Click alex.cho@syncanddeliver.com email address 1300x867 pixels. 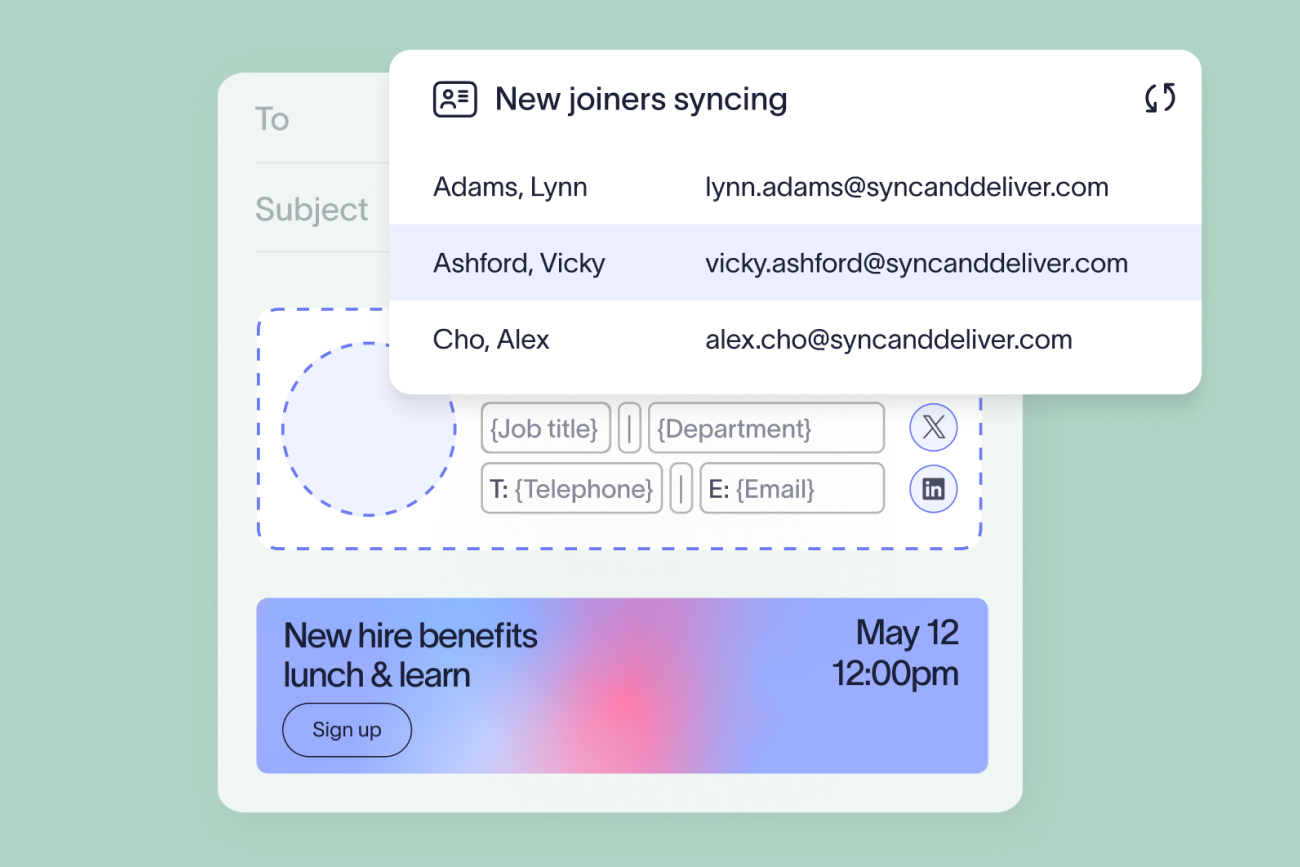pyautogui.click(x=889, y=340)
